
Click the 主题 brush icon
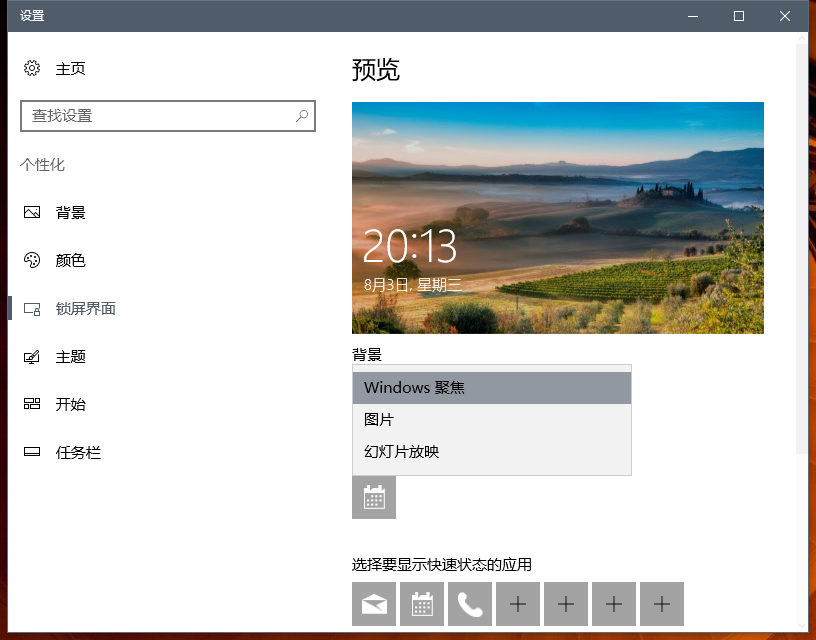click(x=32, y=357)
